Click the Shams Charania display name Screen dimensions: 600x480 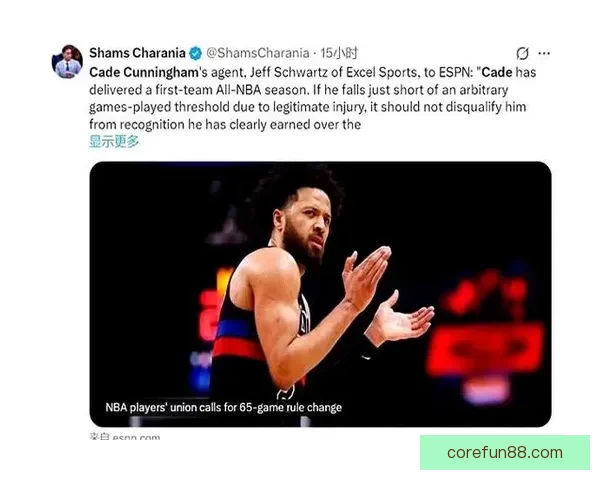coord(137,53)
